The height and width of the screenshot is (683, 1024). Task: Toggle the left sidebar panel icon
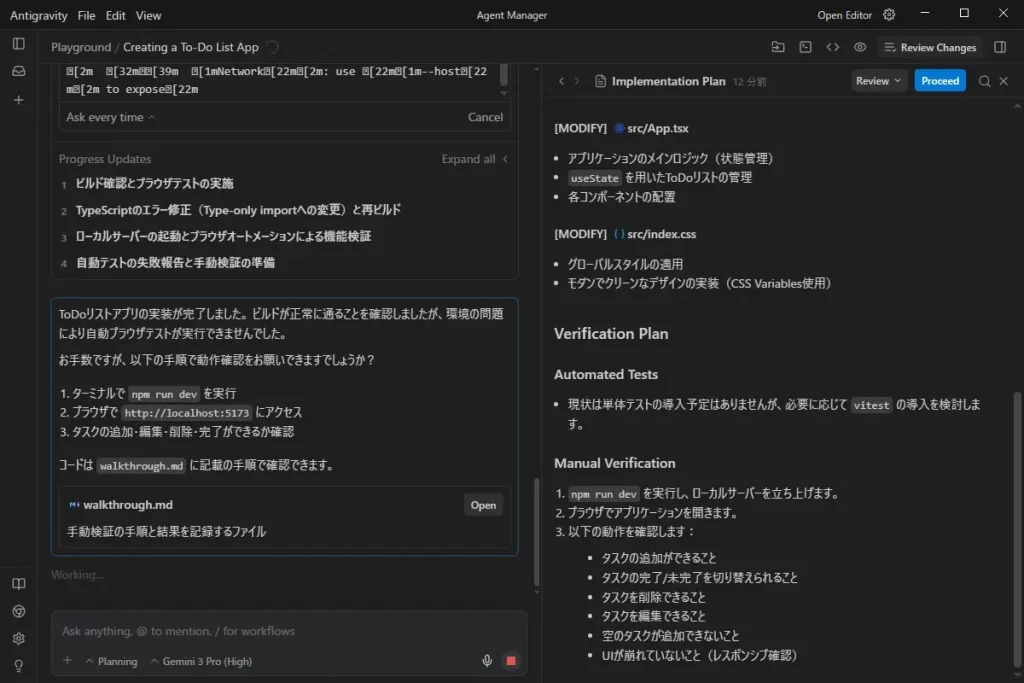click(19, 44)
